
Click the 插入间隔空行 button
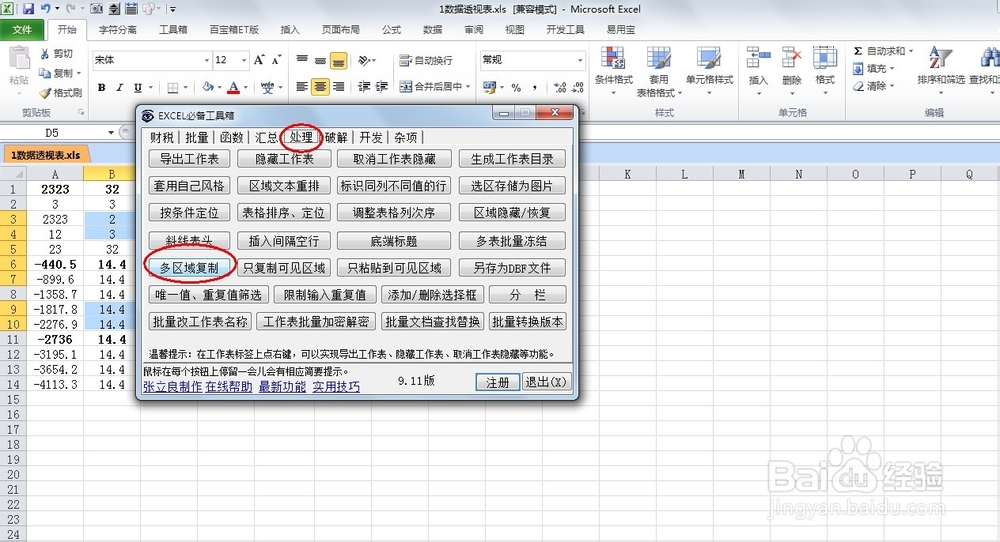(284, 241)
